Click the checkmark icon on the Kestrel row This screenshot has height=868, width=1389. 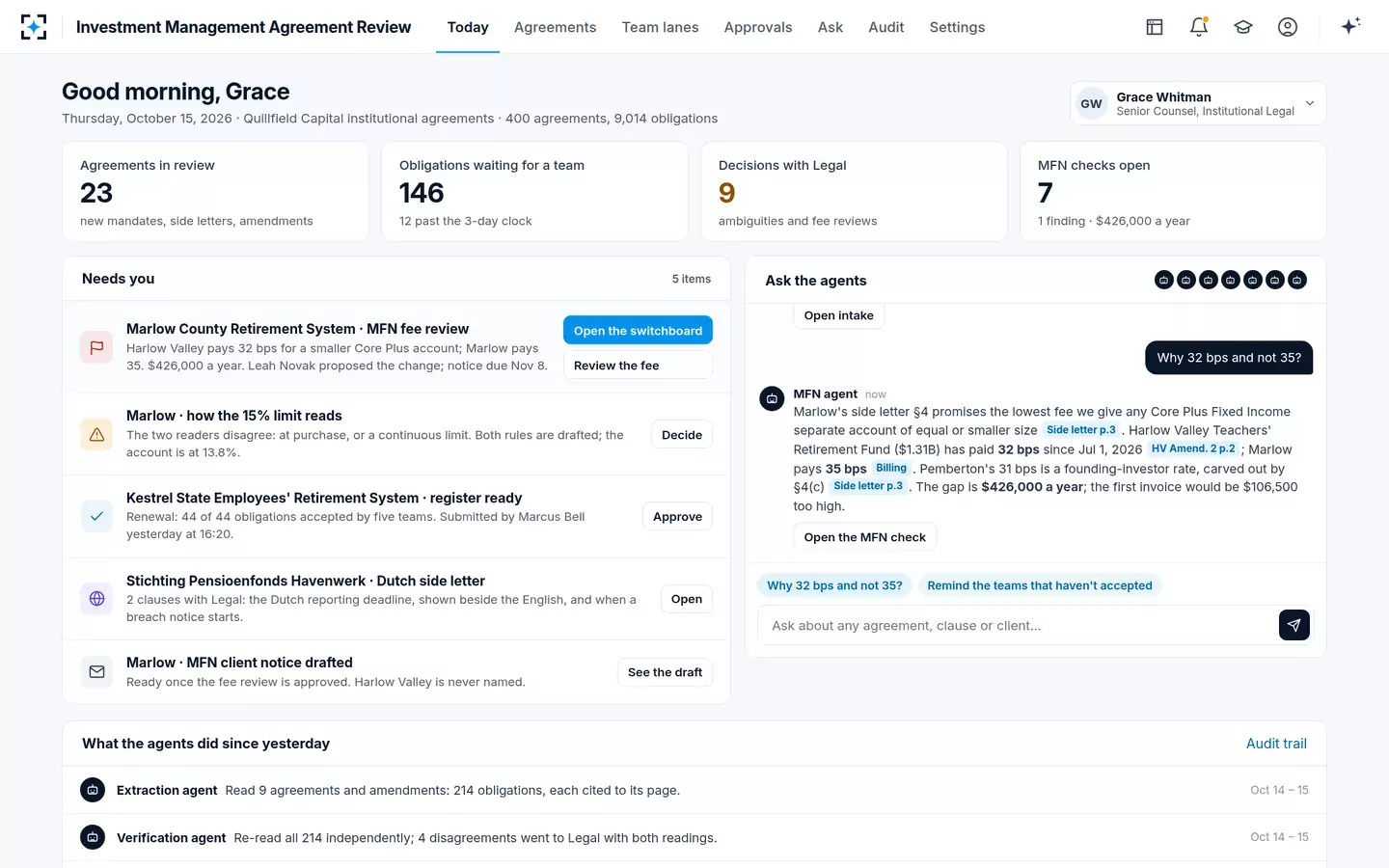tap(96, 516)
